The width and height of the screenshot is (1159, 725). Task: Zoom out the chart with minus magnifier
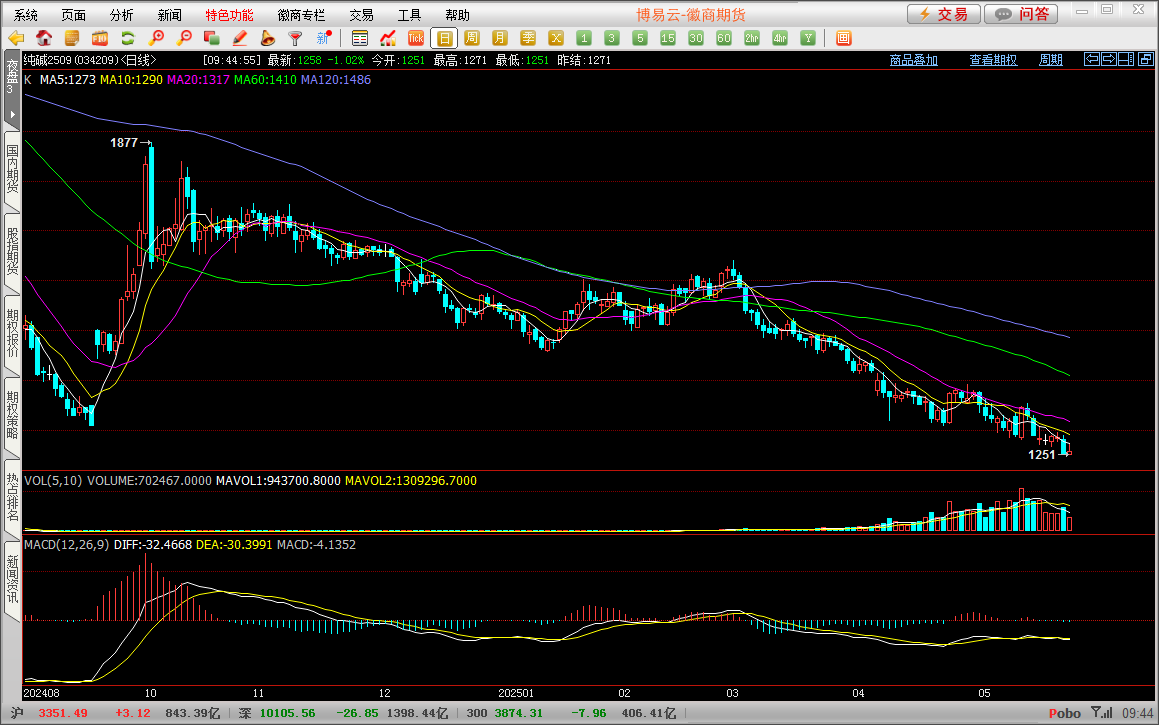point(184,38)
